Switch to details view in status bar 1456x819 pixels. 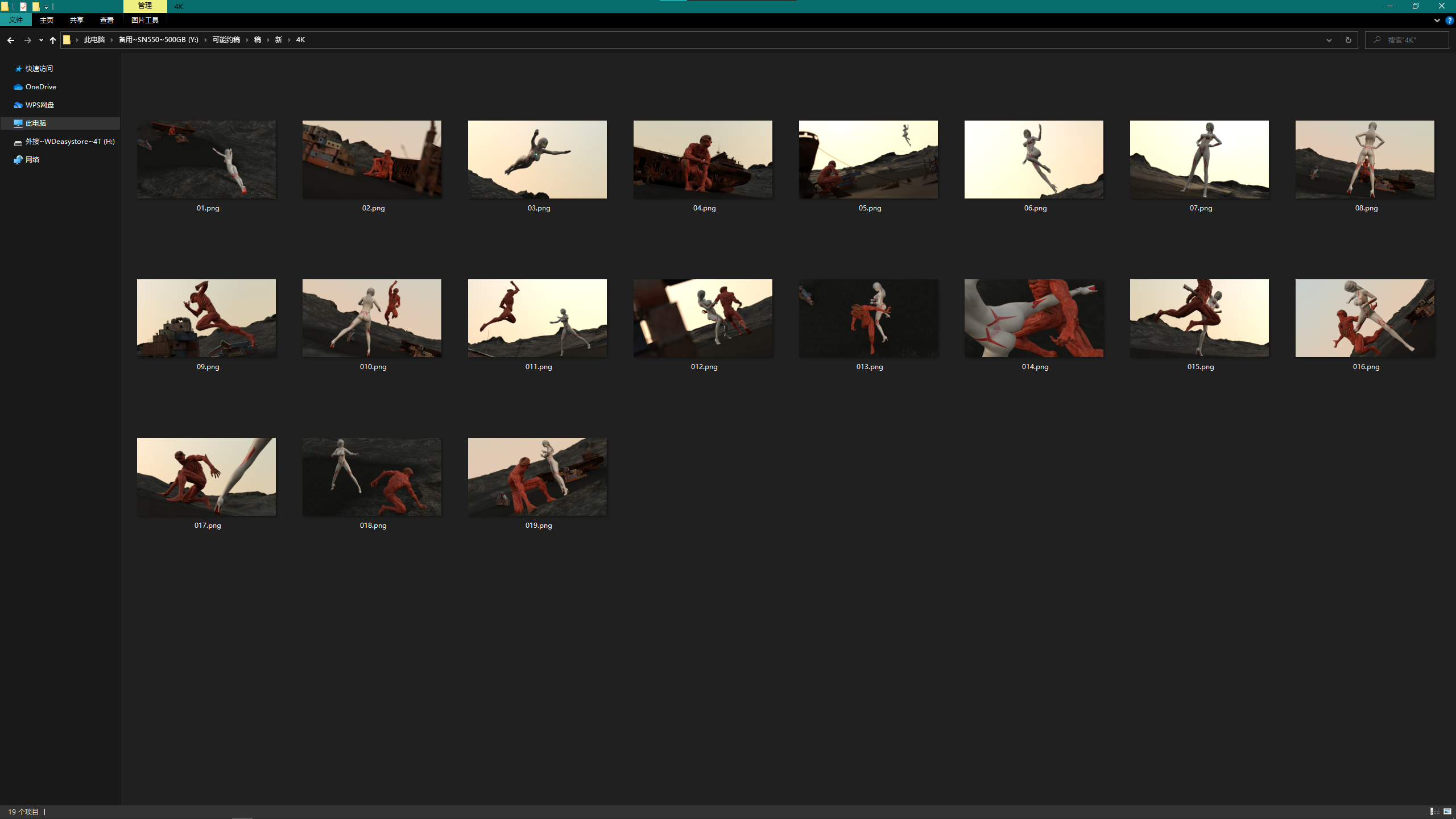(1435, 812)
